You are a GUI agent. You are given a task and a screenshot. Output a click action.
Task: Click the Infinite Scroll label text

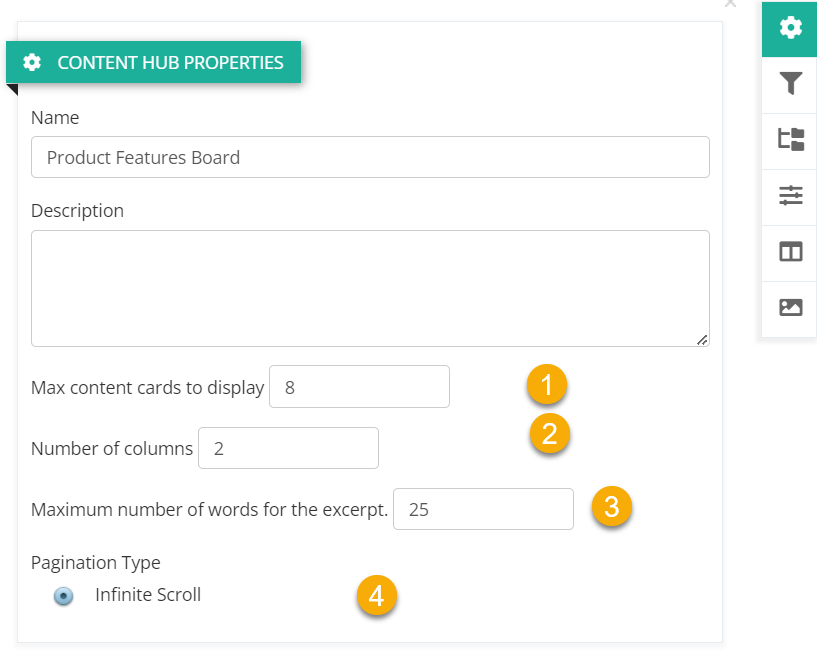(x=148, y=595)
